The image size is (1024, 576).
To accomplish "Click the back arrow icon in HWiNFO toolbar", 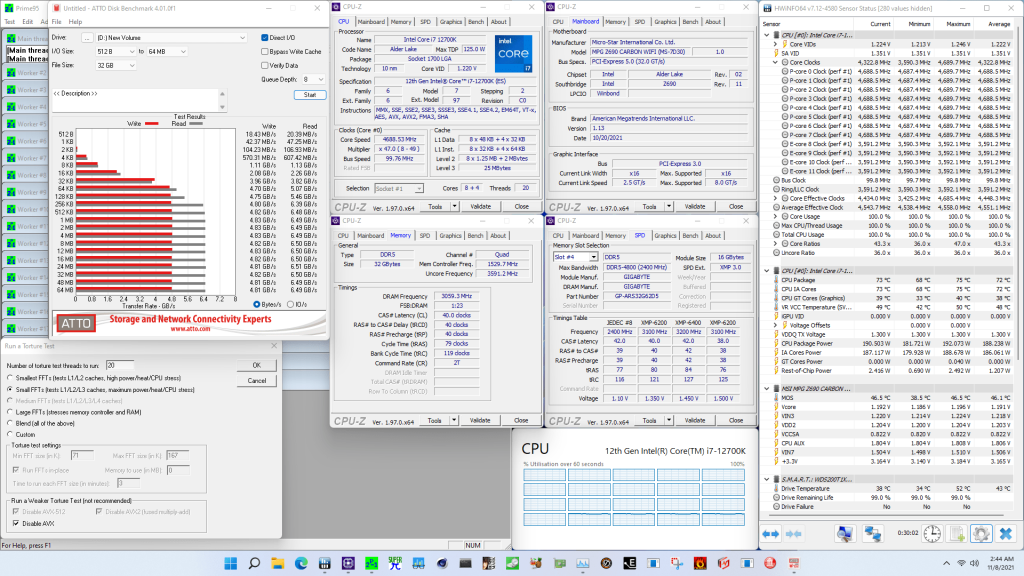I will (x=771, y=534).
